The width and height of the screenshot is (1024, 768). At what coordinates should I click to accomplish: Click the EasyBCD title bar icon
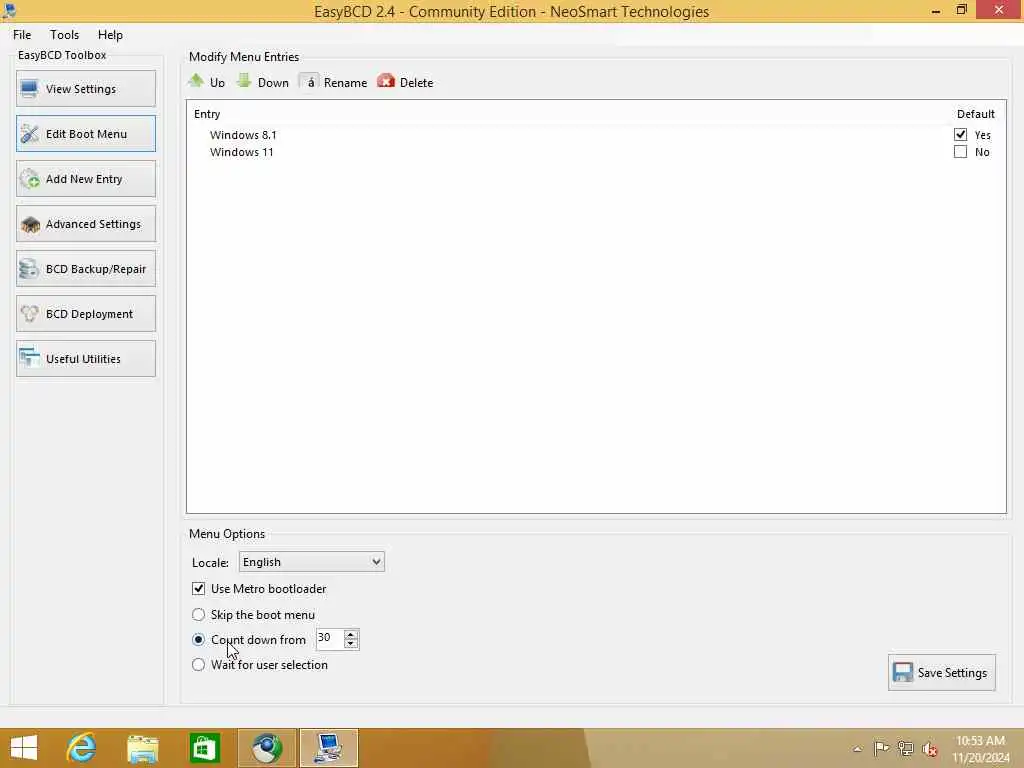(x=9, y=10)
